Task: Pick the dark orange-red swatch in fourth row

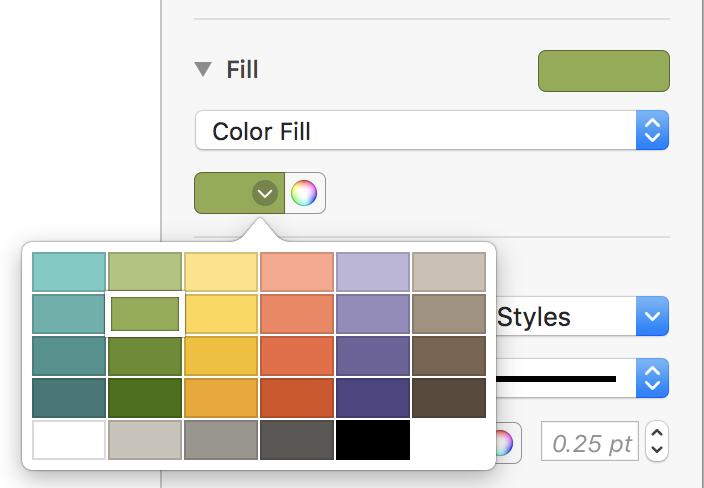Action: coord(297,398)
